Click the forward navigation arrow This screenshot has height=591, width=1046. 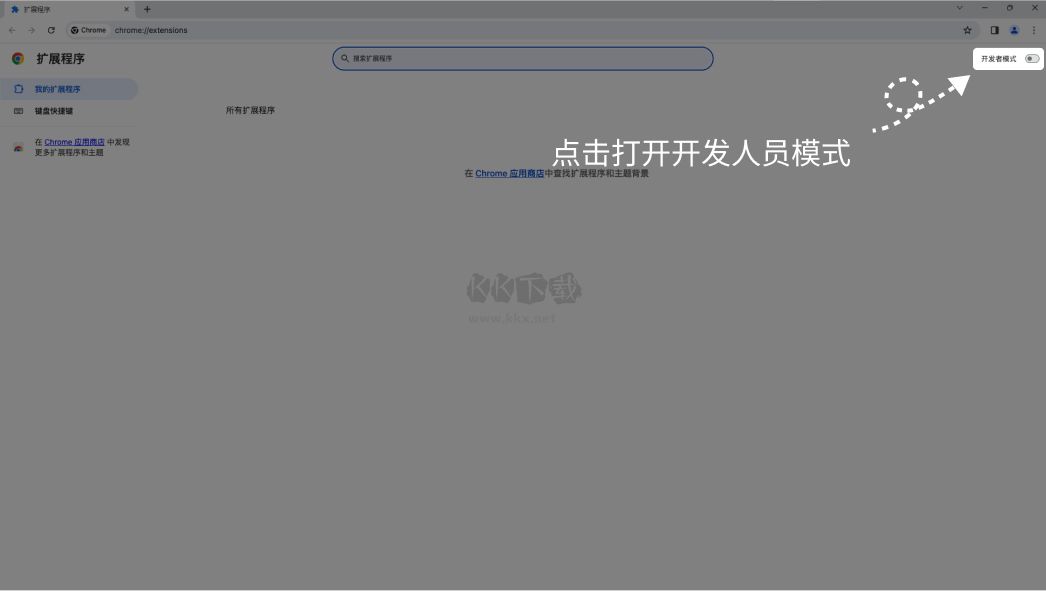pyautogui.click(x=31, y=30)
